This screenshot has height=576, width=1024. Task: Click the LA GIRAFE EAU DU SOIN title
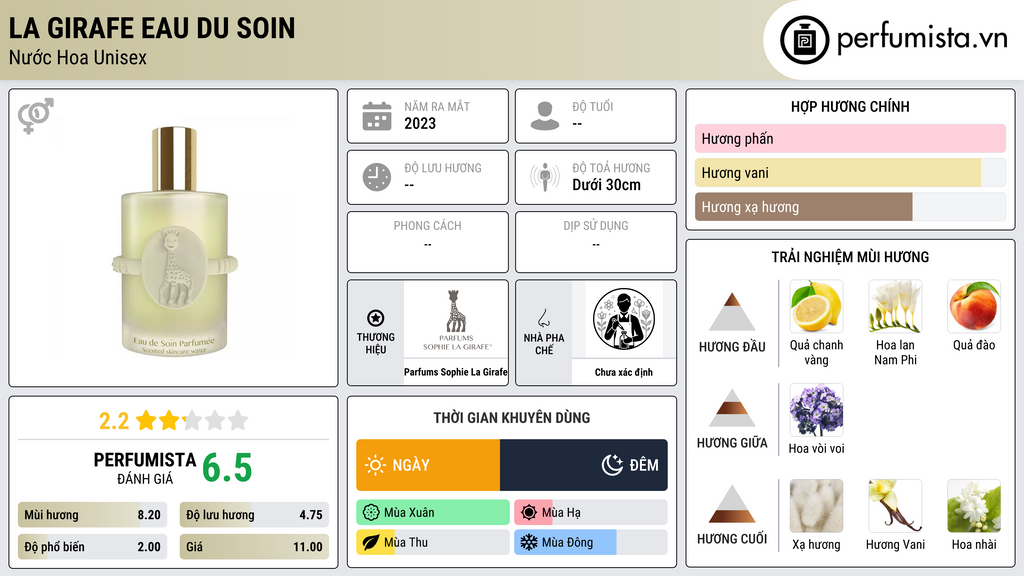pyautogui.click(x=152, y=28)
